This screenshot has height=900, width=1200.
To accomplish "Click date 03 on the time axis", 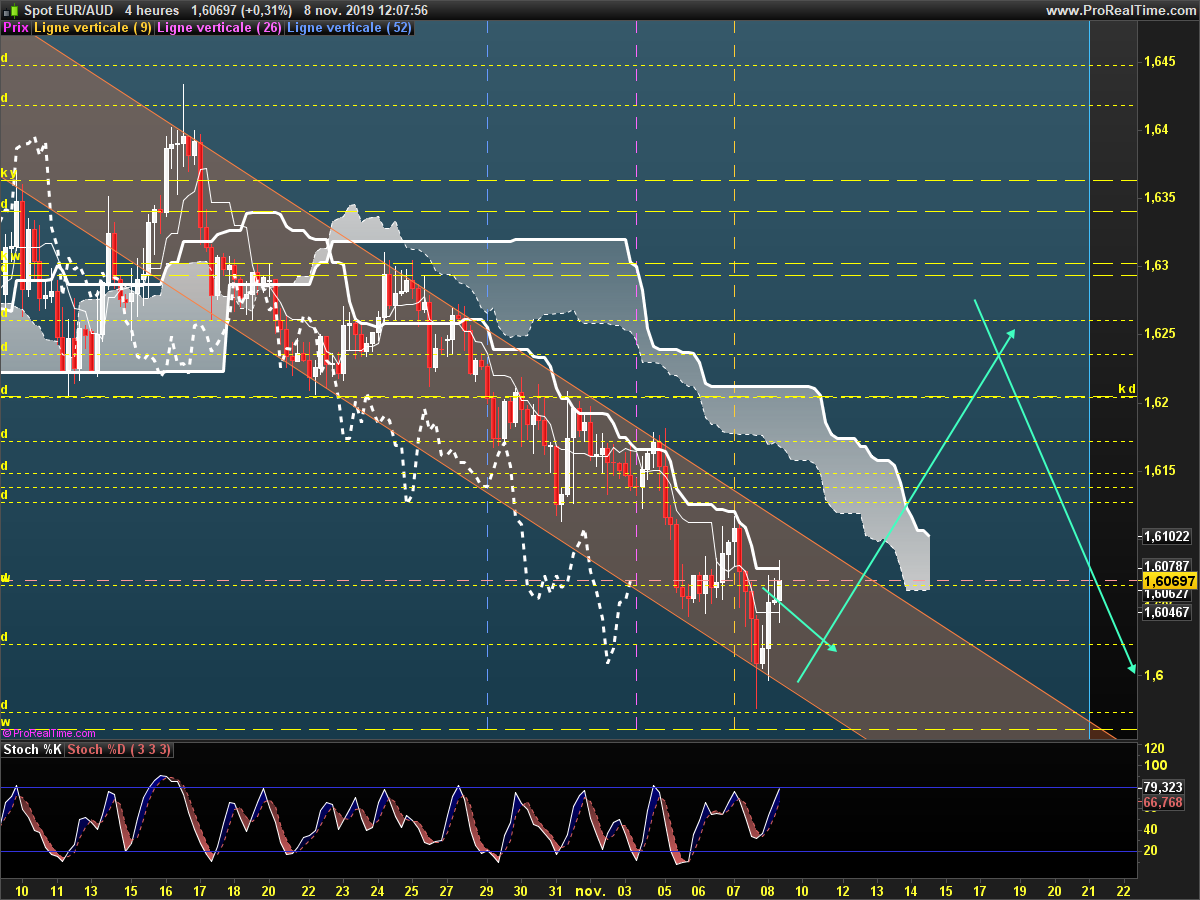I will click(627, 890).
